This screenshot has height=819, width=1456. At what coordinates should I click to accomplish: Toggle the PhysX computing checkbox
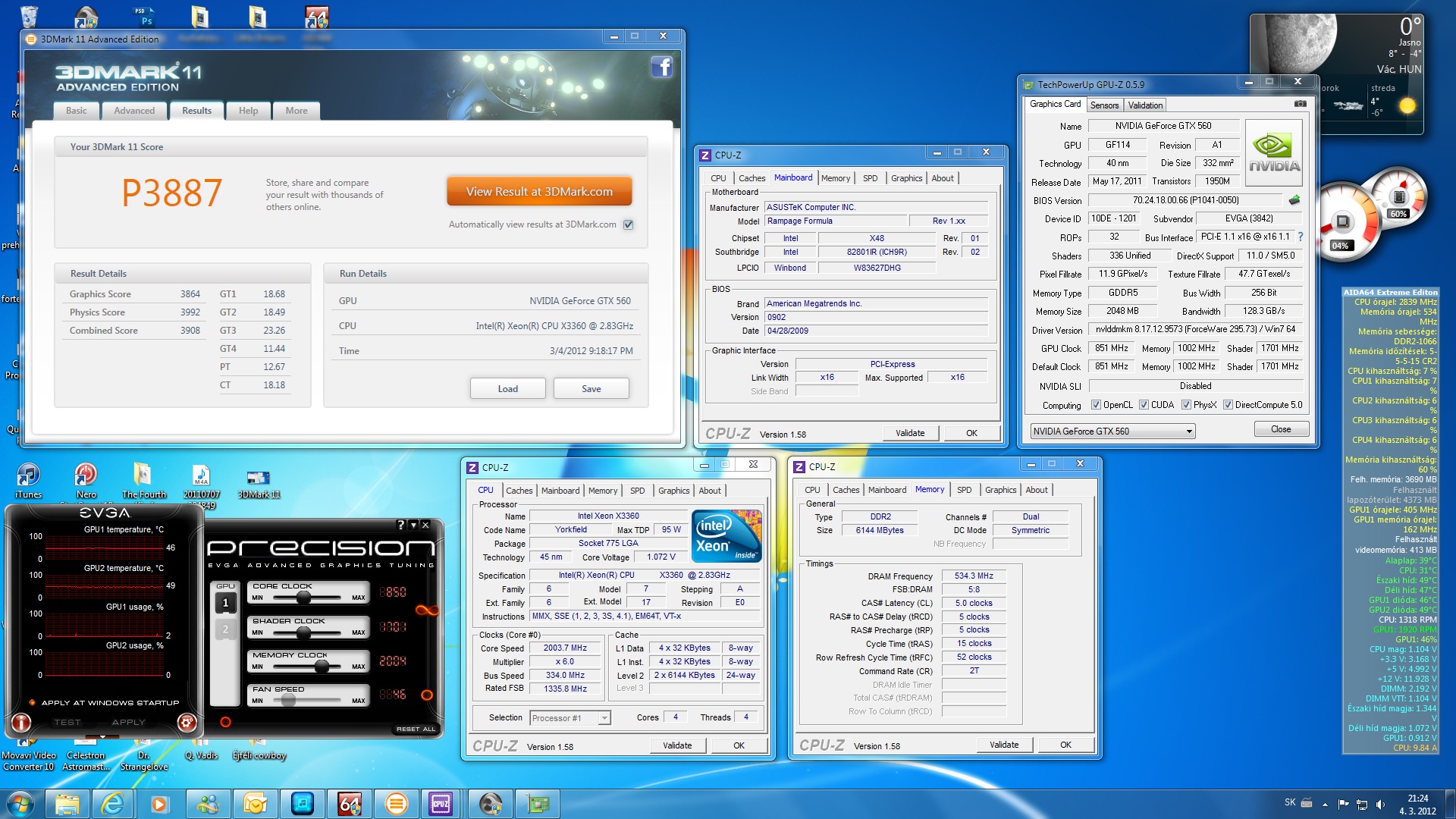(x=1186, y=405)
